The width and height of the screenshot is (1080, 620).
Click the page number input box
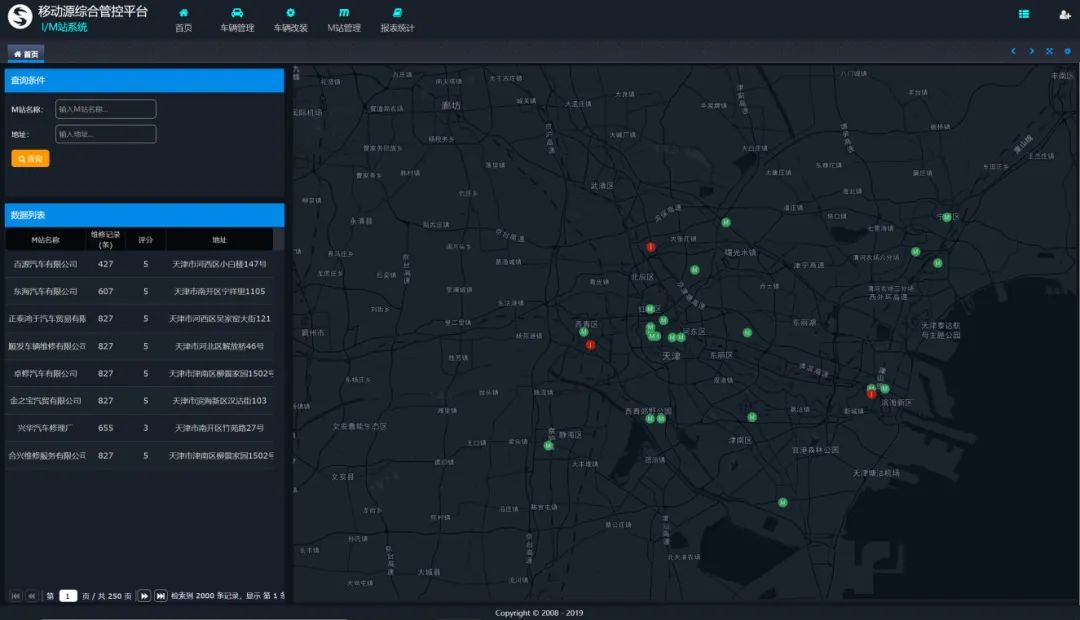click(68, 596)
